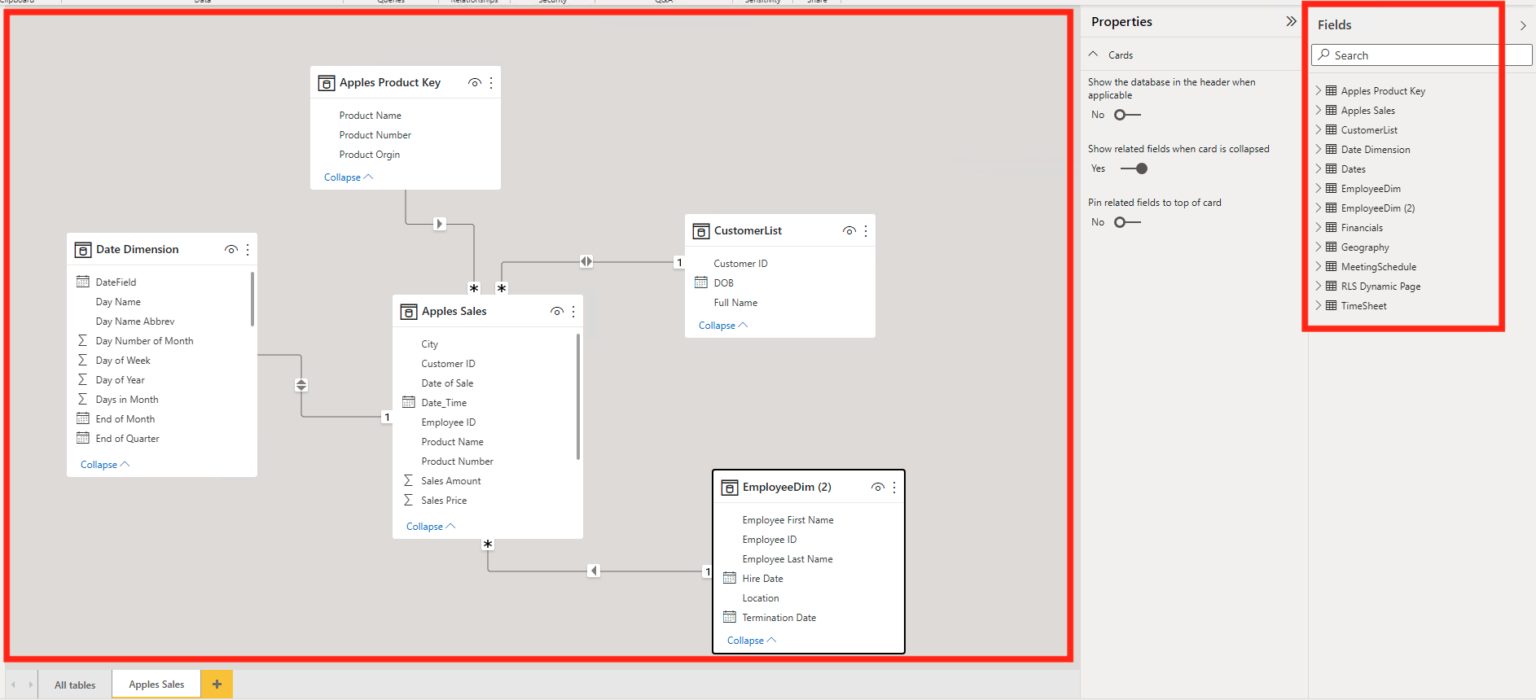Screen dimensions: 1536x700
Task: Click the sigma icon beside Day of Week
Action: tap(83, 360)
